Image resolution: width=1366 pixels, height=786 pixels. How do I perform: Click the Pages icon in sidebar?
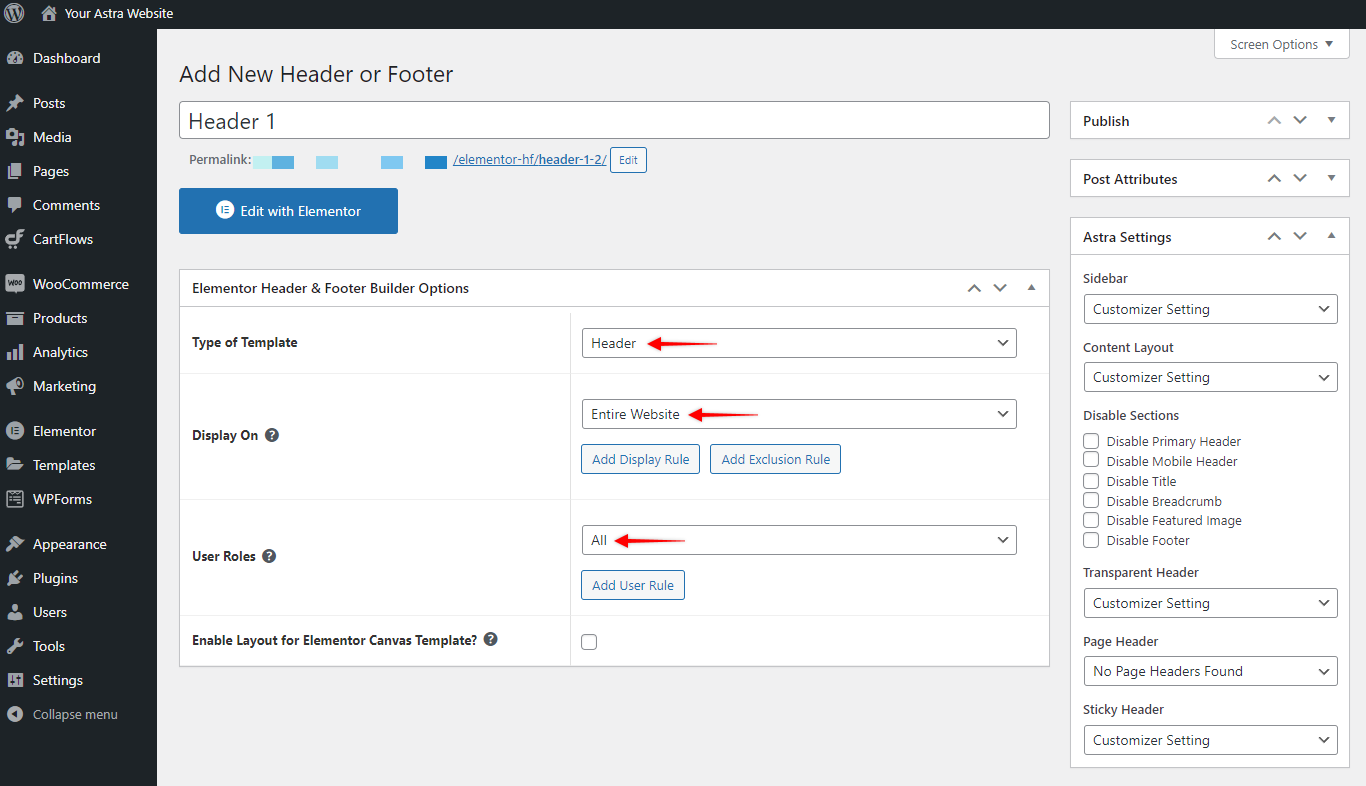click(15, 171)
